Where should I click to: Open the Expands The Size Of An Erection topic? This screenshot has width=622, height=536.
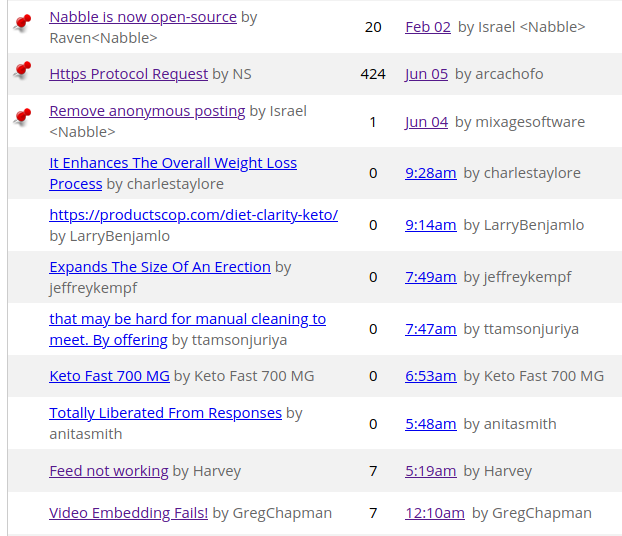[160, 267]
